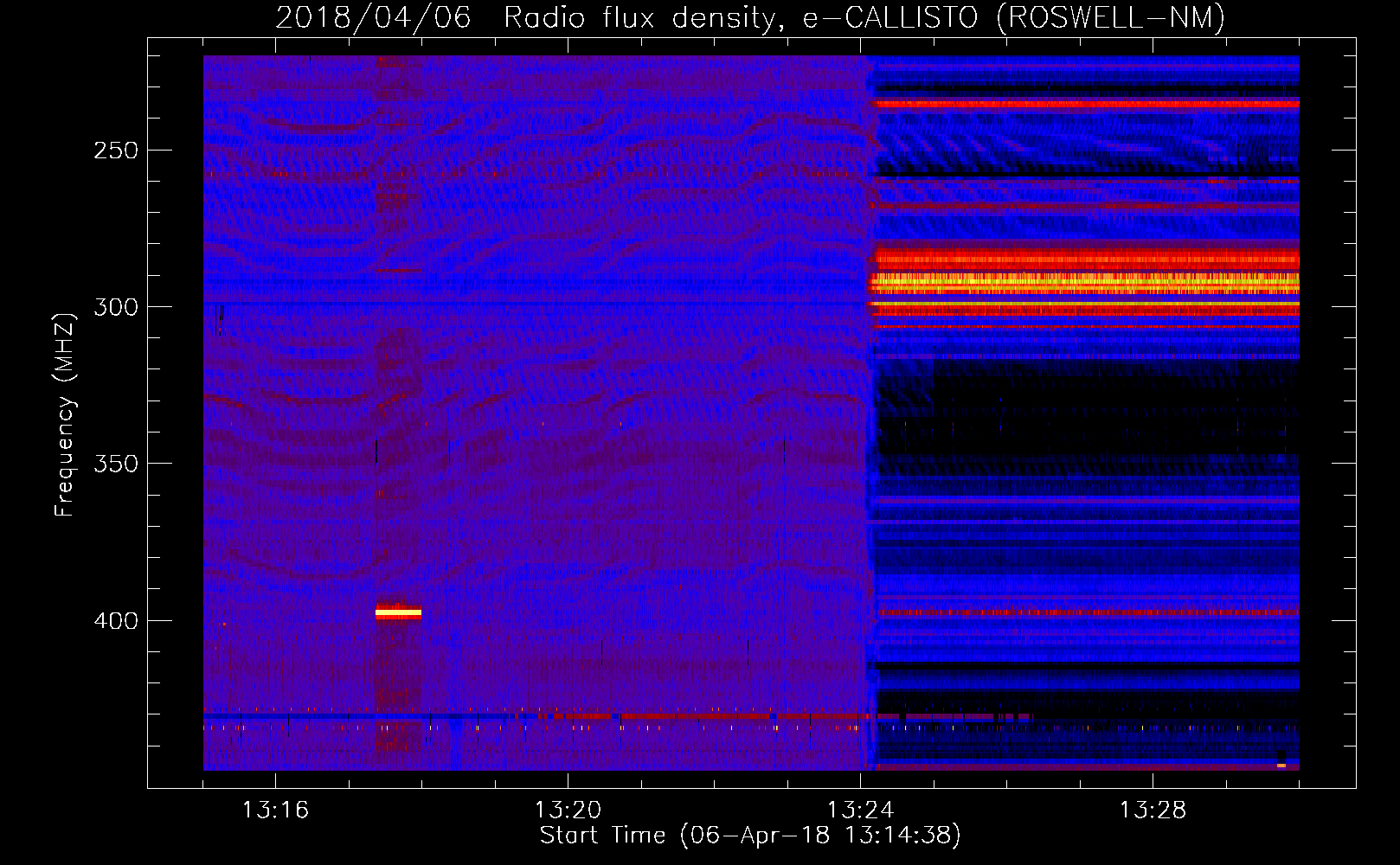
Task: Click the bright yellow burst near 400 MHz
Action: coord(398,612)
